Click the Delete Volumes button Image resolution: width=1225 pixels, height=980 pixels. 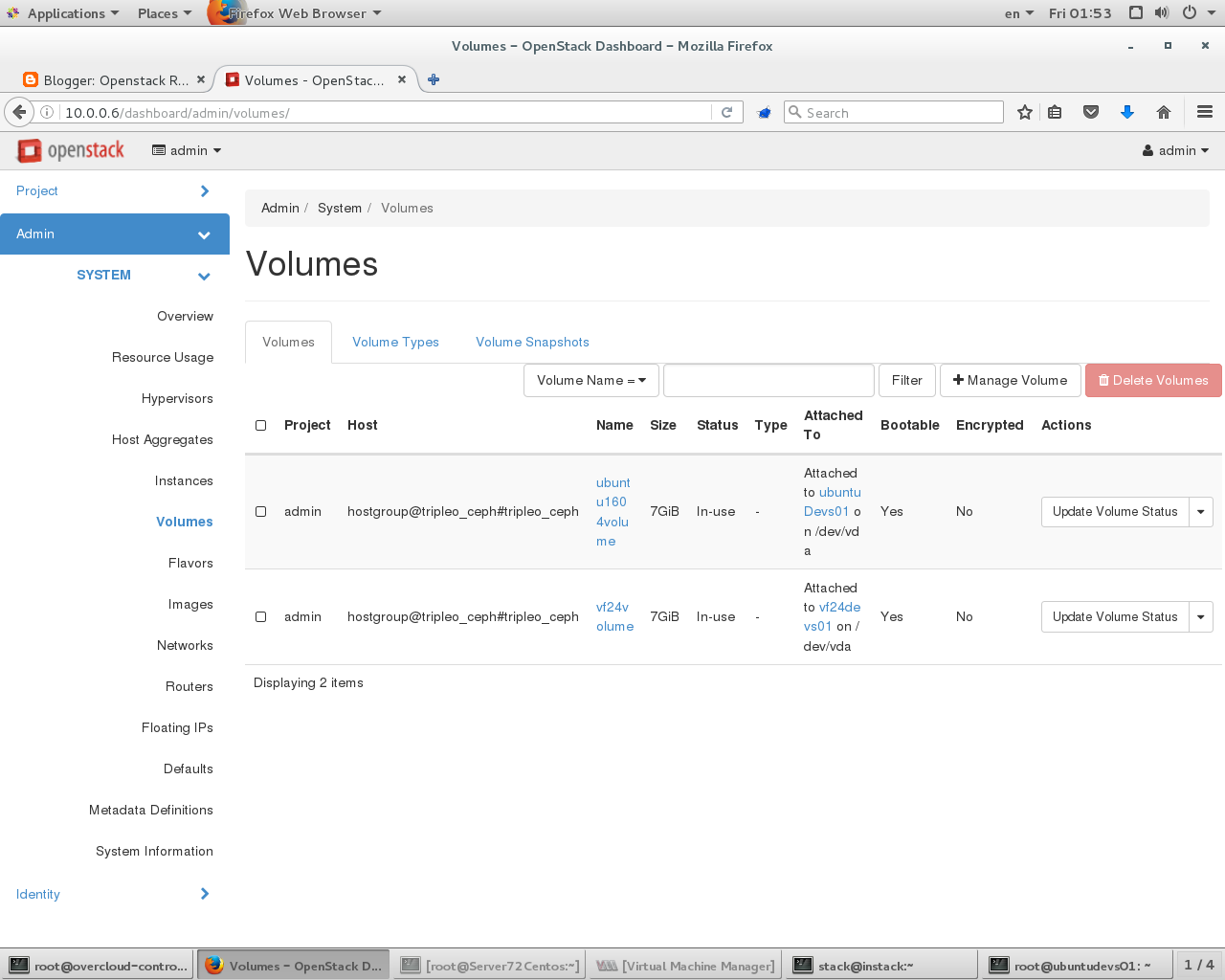pyautogui.click(x=1153, y=380)
